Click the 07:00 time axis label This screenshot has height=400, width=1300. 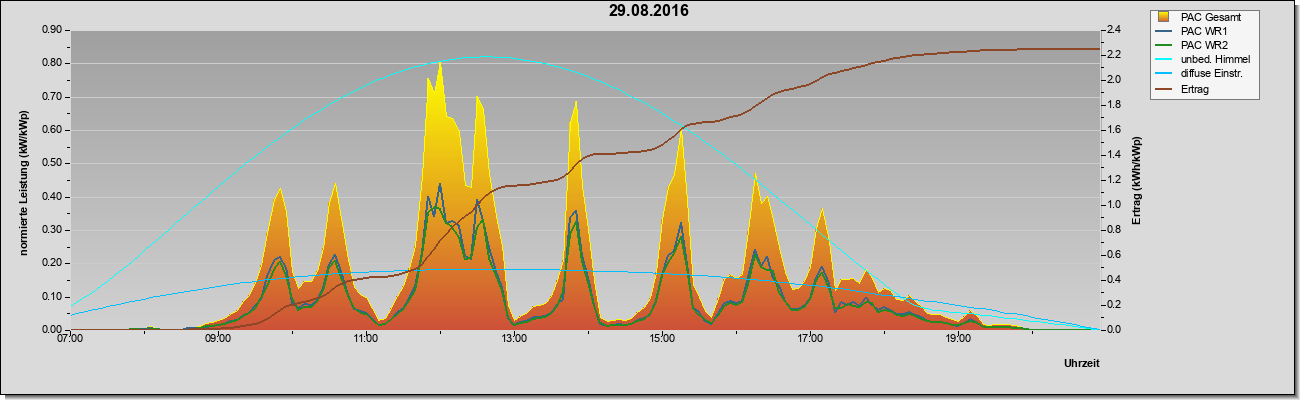(x=70, y=339)
